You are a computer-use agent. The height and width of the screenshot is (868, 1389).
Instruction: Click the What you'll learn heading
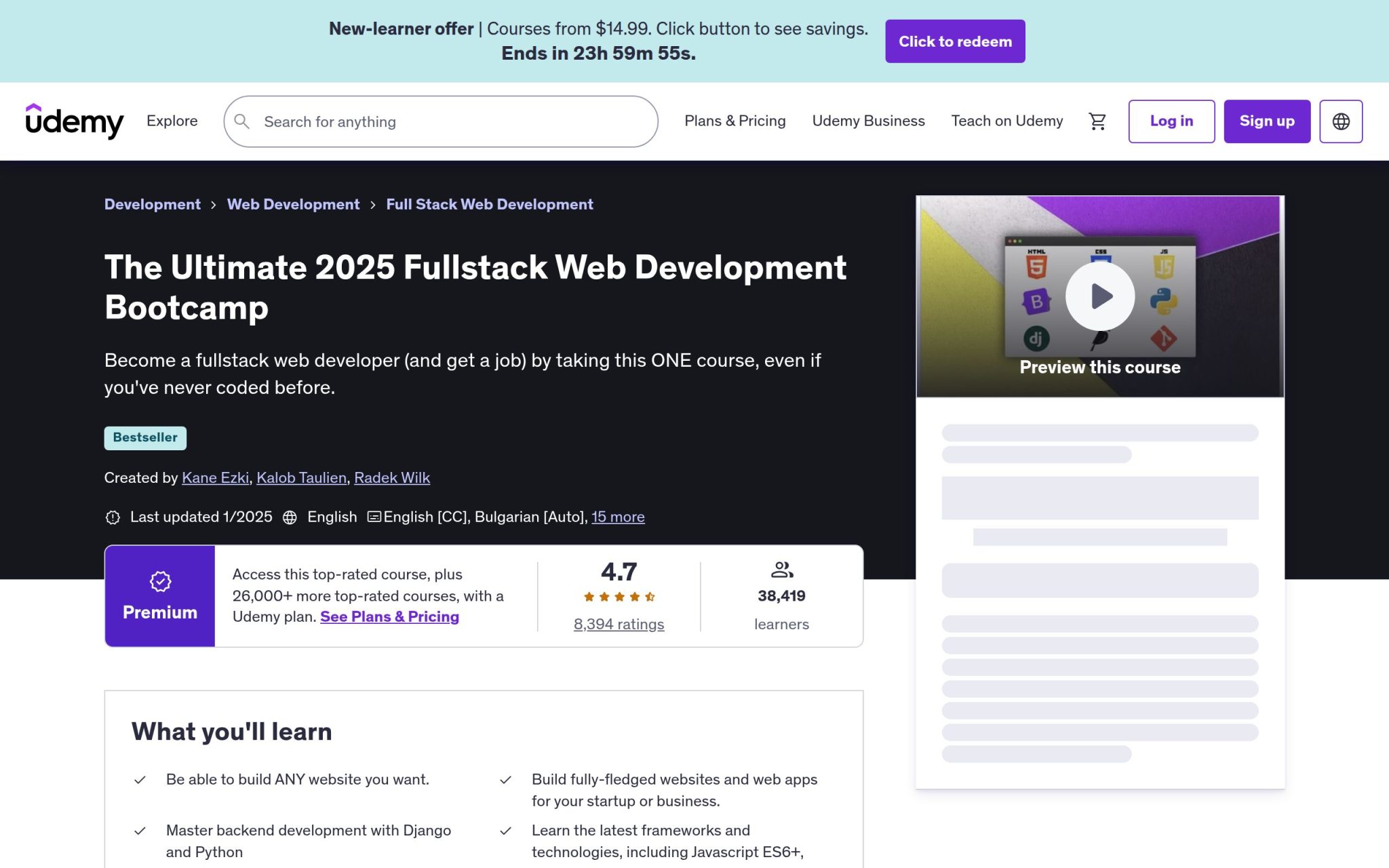[x=231, y=732]
